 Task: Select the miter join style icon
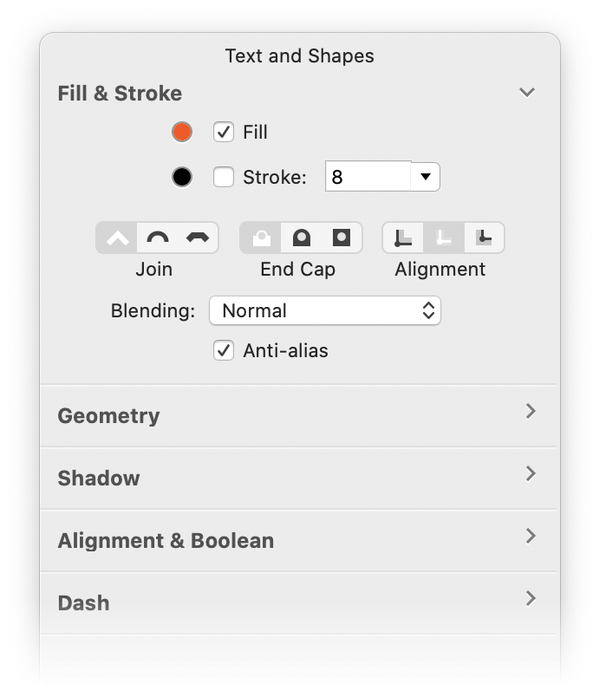(117, 238)
